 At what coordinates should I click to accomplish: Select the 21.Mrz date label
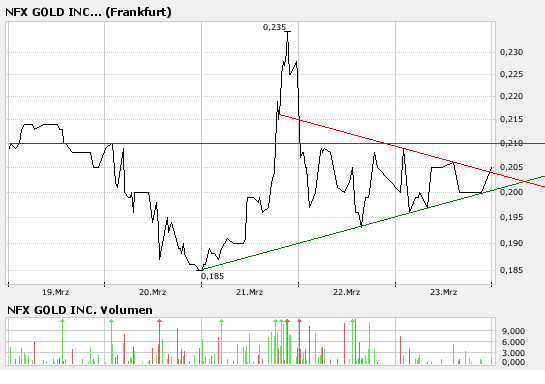click(250, 292)
